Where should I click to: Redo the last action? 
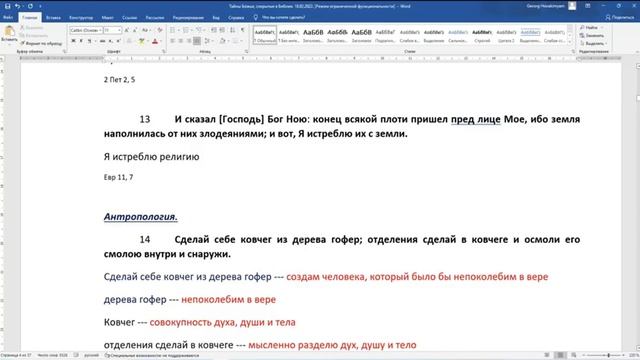pyautogui.click(x=30, y=6)
